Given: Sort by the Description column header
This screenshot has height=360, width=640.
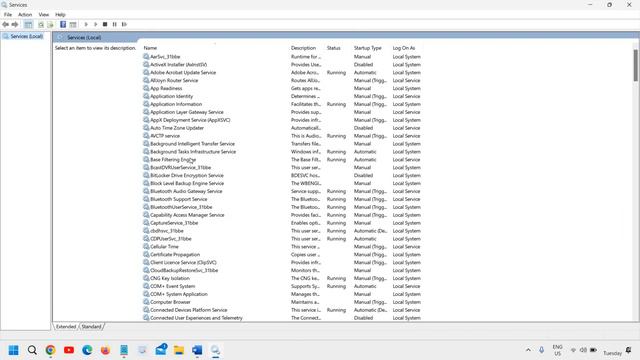Looking at the screenshot, I should (303, 48).
